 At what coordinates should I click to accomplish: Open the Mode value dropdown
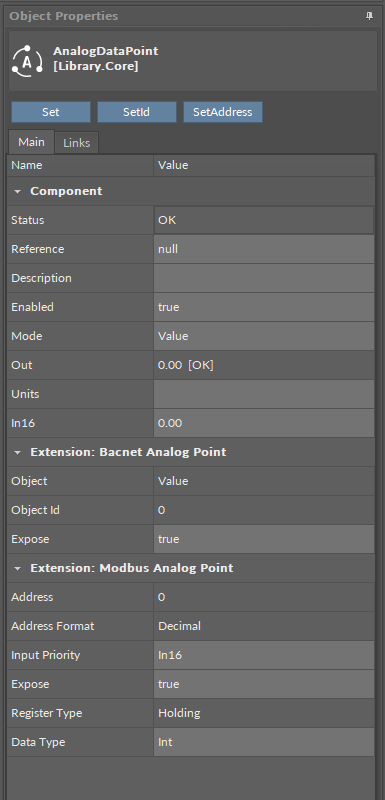point(264,336)
